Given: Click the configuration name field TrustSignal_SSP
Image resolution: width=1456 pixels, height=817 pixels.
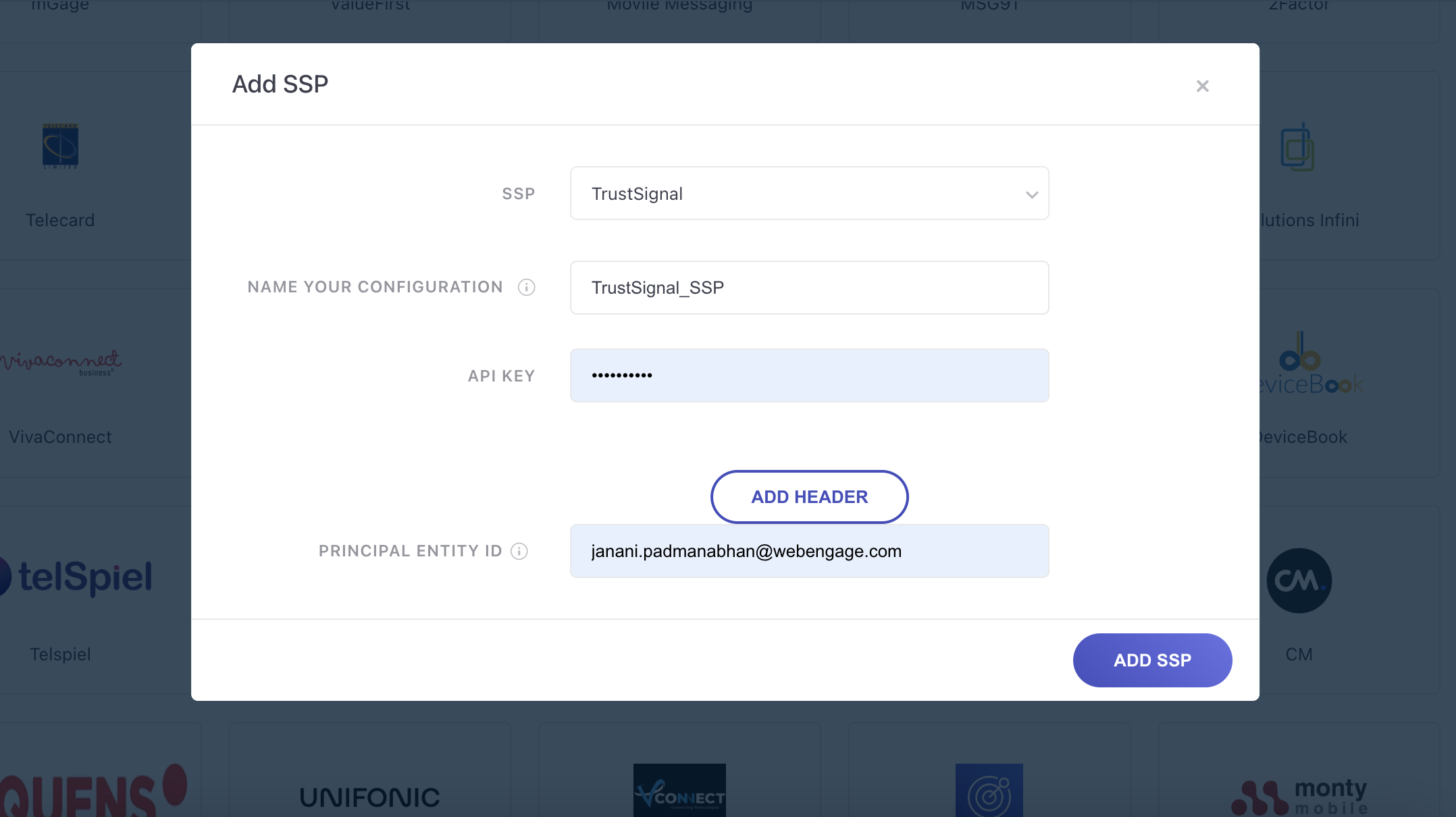Looking at the screenshot, I should pos(808,288).
